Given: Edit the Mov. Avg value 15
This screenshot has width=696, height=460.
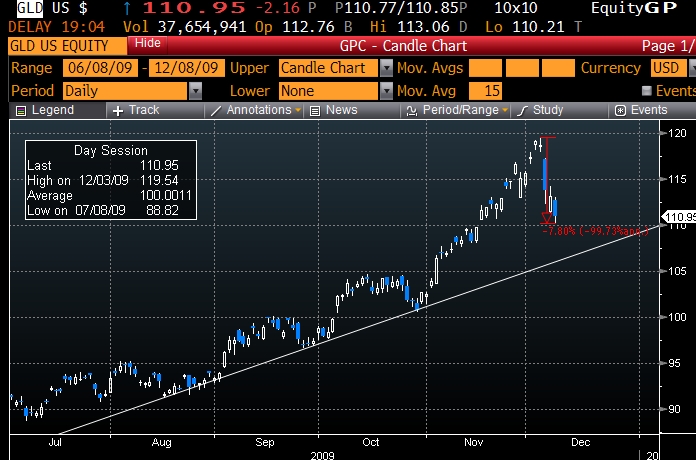Looking at the screenshot, I should [x=486, y=90].
